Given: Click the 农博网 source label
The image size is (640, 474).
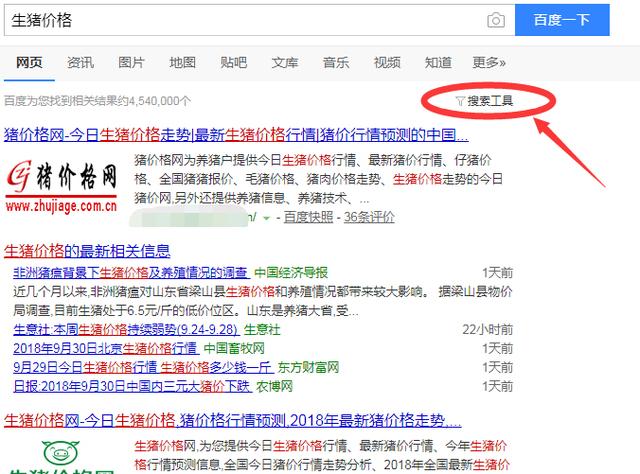Looking at the screenshot, I should point(274,386).
